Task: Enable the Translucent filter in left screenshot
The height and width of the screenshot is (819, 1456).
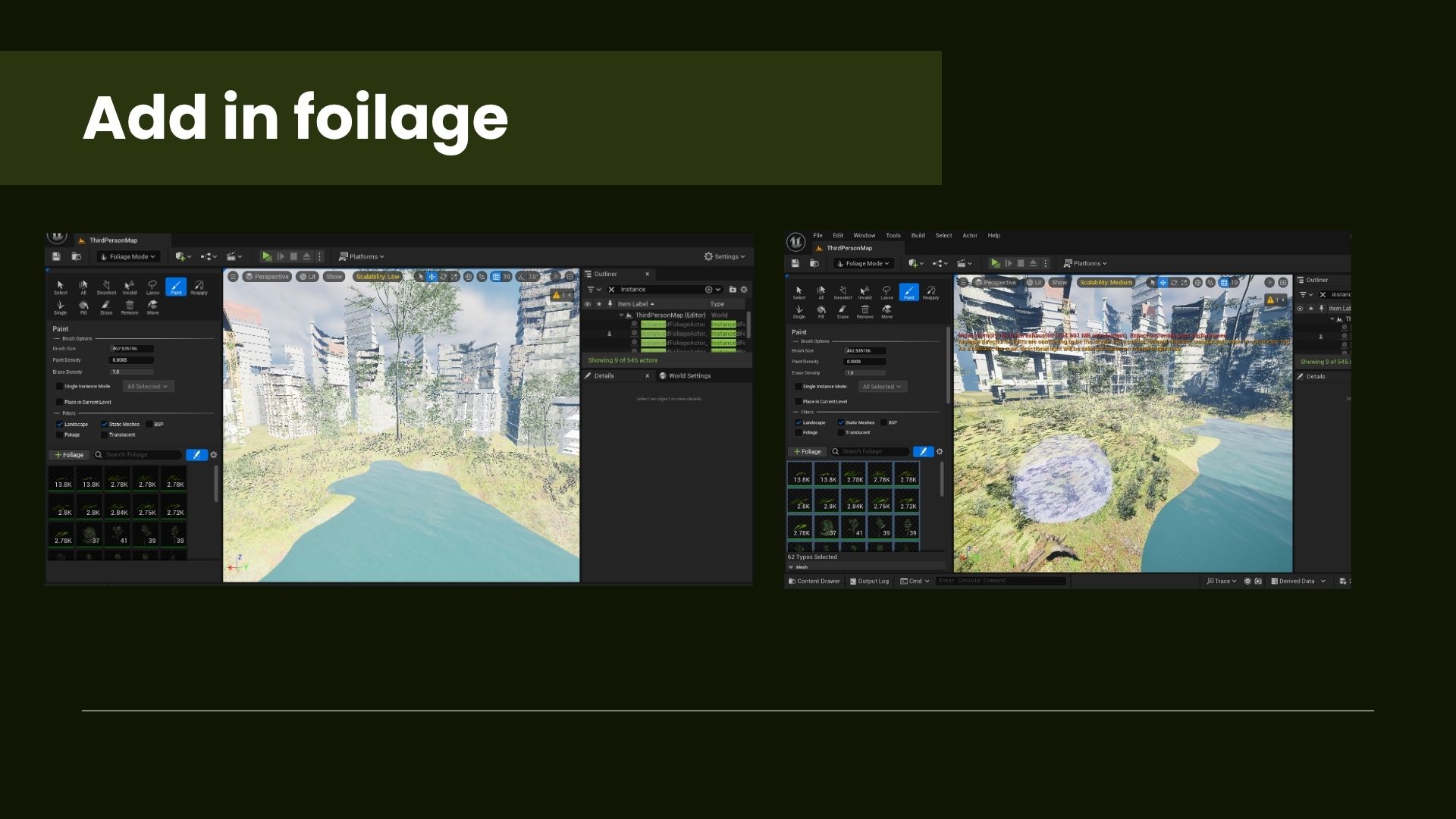Action: (x=104, y=435)
